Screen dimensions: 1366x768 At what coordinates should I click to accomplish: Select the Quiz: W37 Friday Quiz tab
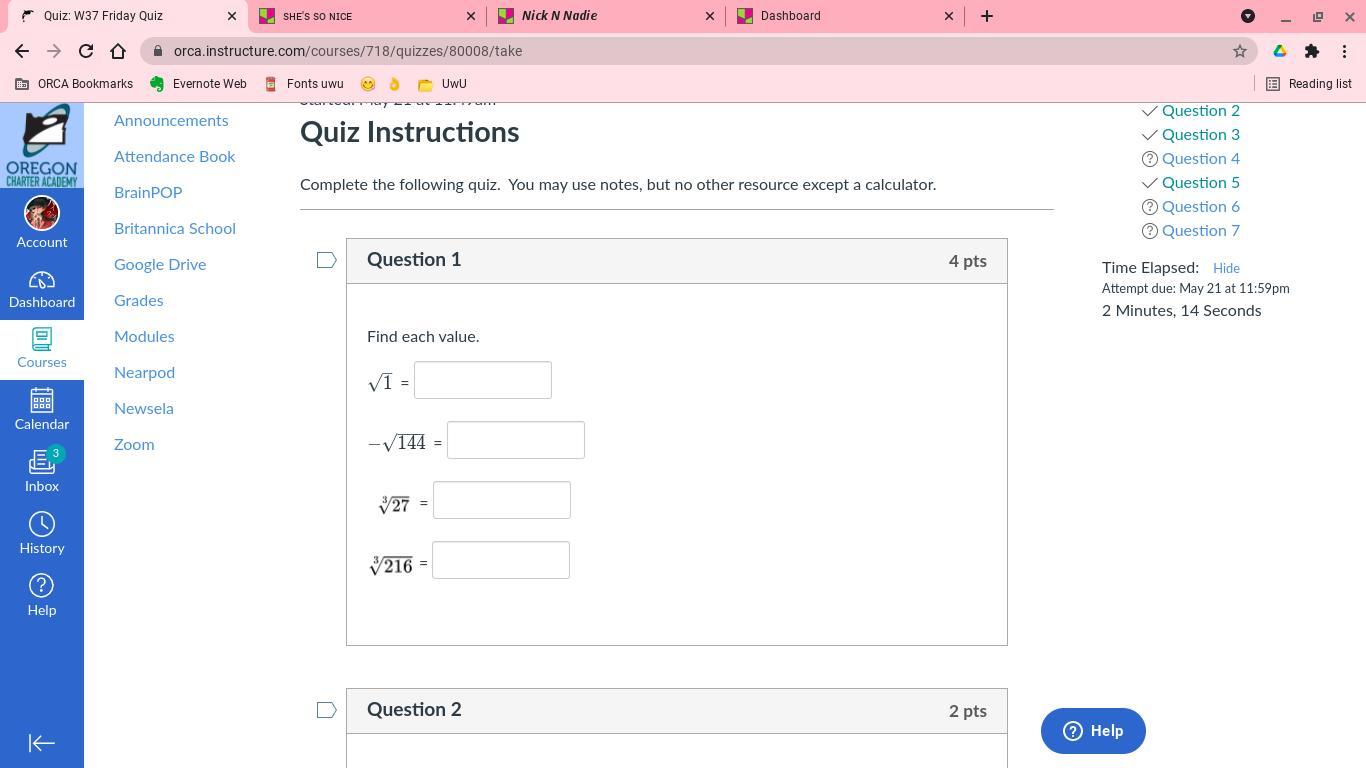128,16
